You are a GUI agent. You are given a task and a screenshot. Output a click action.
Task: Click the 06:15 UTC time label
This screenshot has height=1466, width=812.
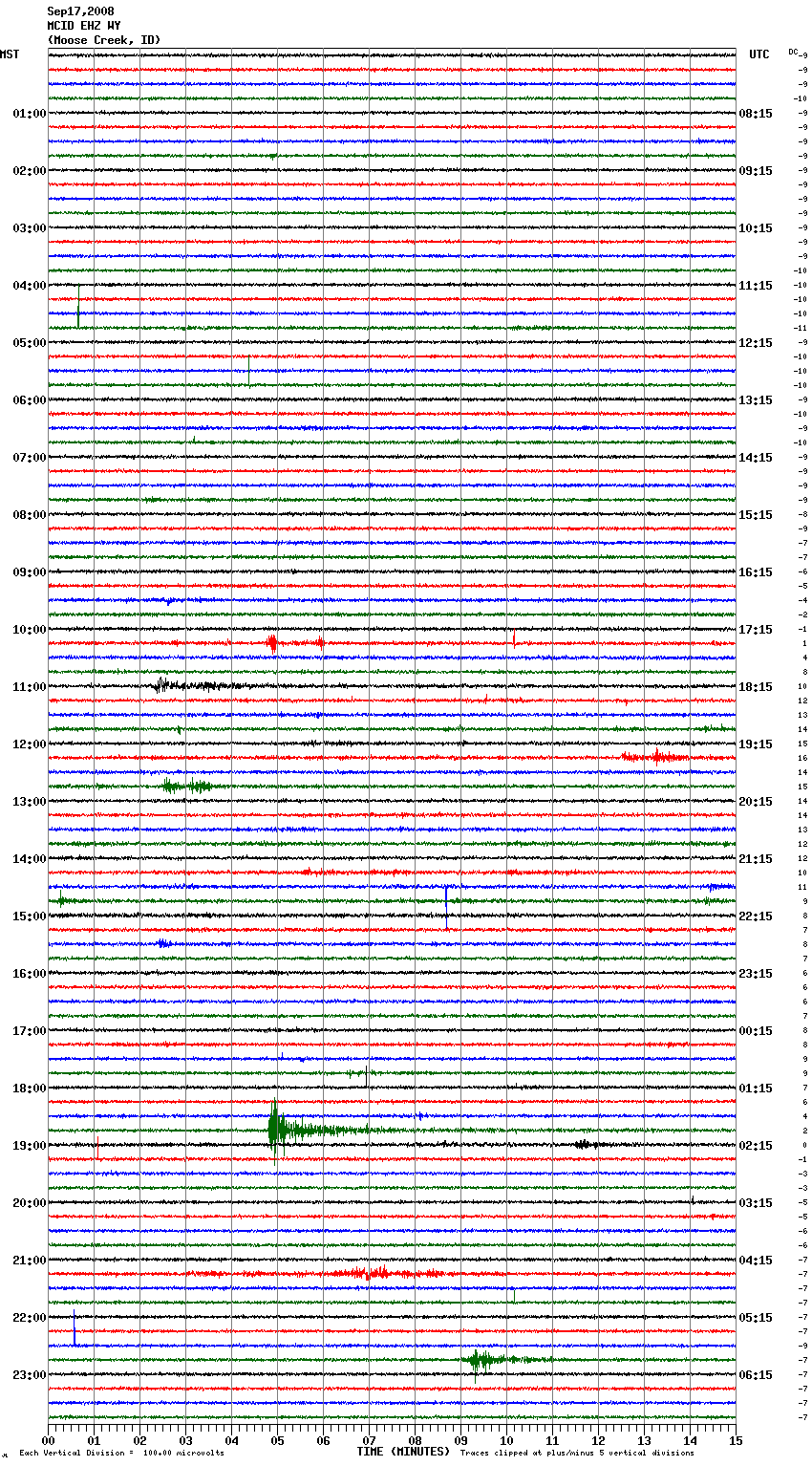tap(756, 1375)
